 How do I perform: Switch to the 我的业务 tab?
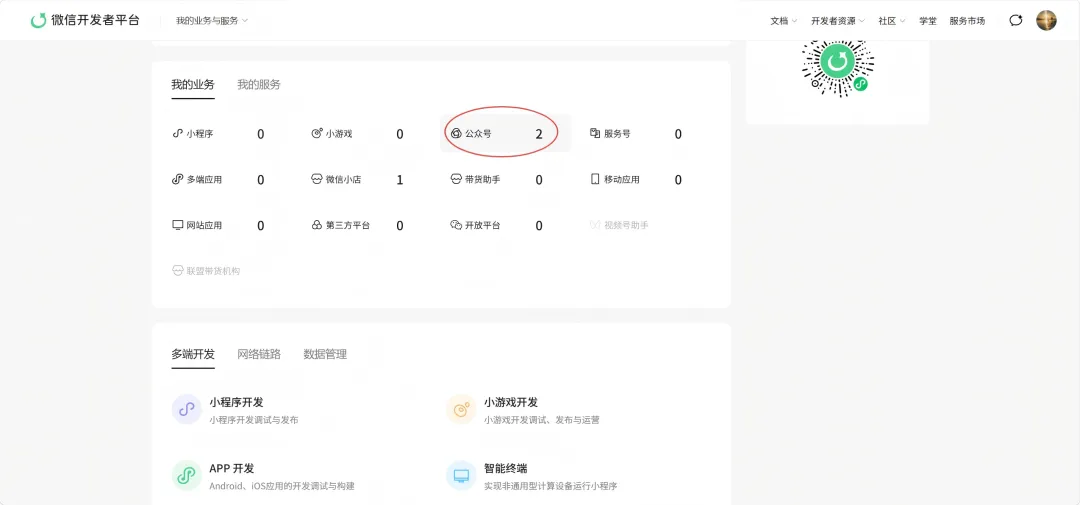(x=193, y=85)
